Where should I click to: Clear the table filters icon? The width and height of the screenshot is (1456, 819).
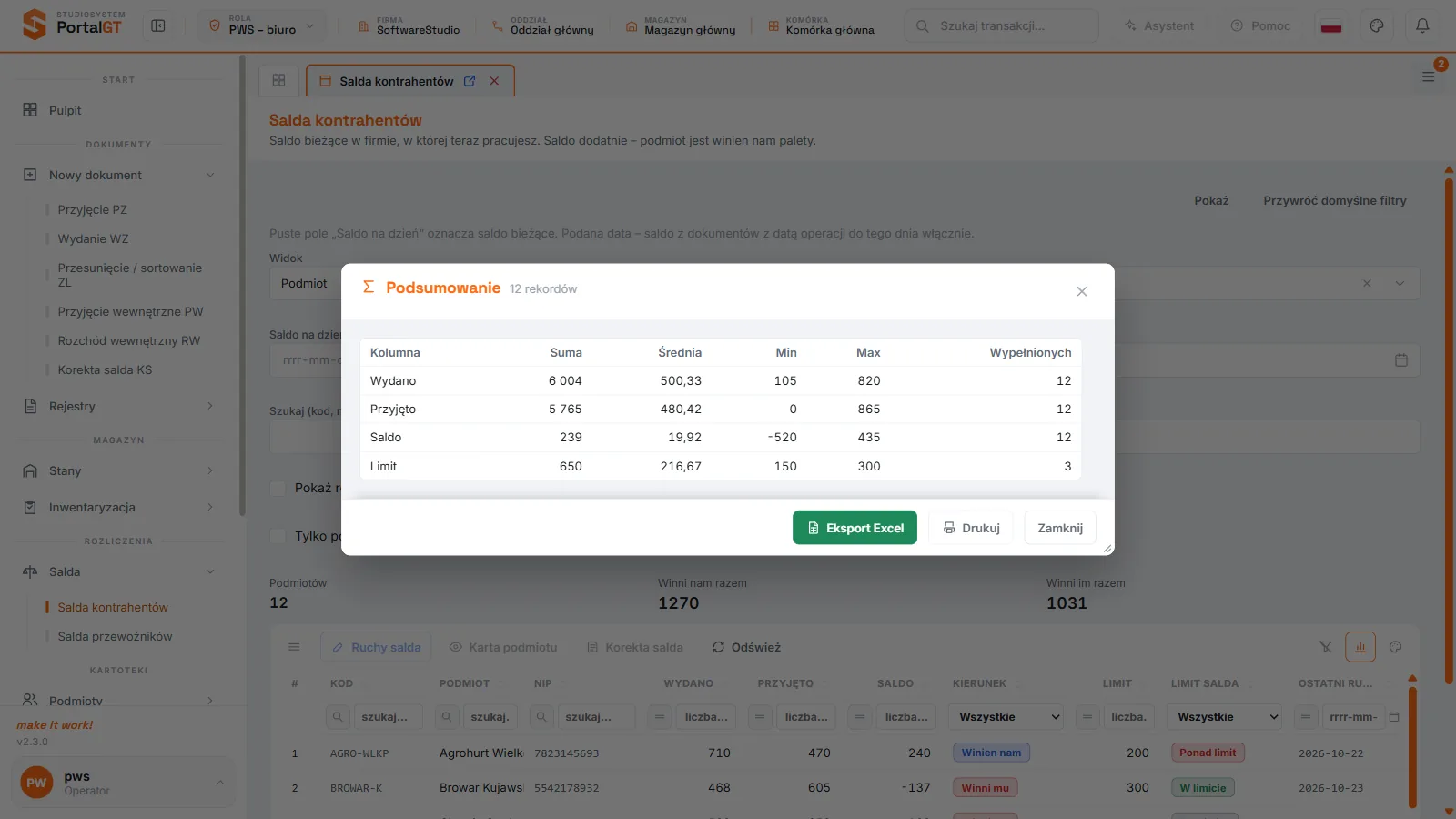pyautogui.click(x=1326, y=647)
